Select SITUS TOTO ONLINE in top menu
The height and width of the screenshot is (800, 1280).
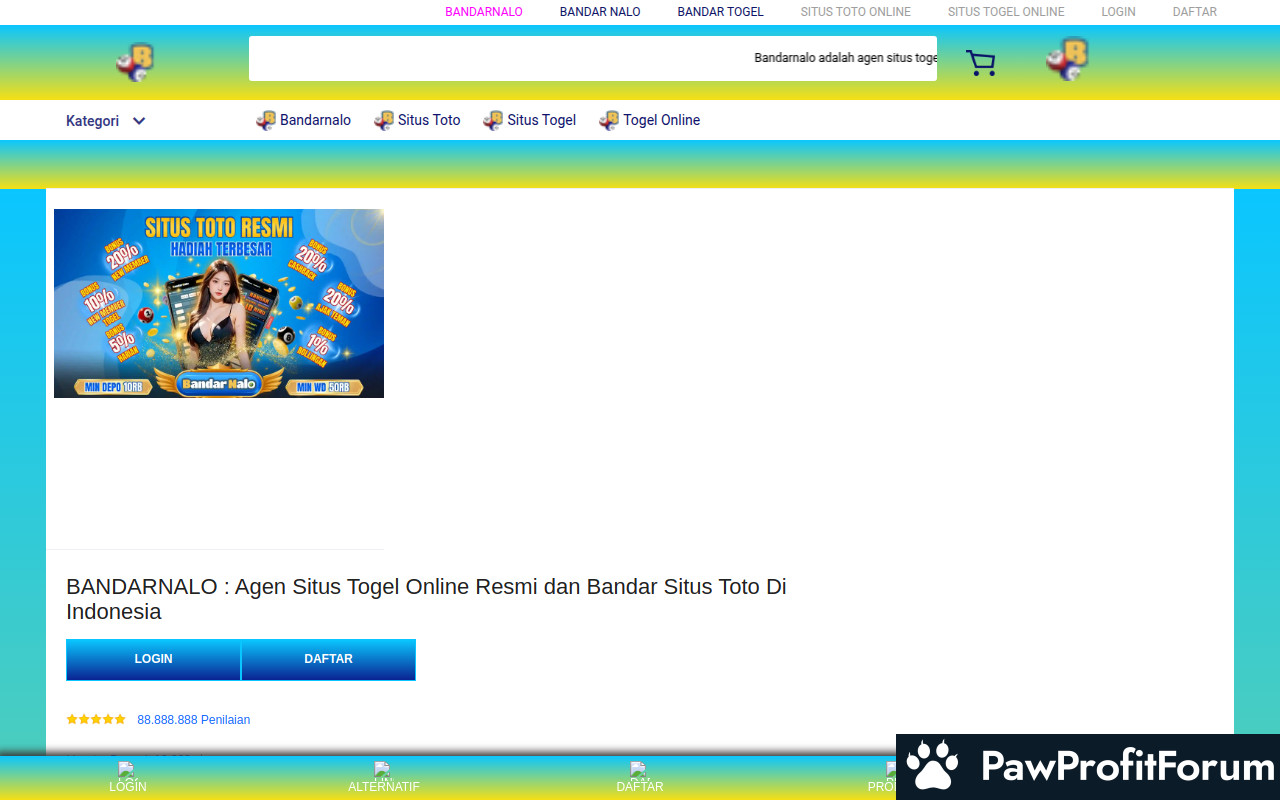pyautogui.click(x=855, y=12)
